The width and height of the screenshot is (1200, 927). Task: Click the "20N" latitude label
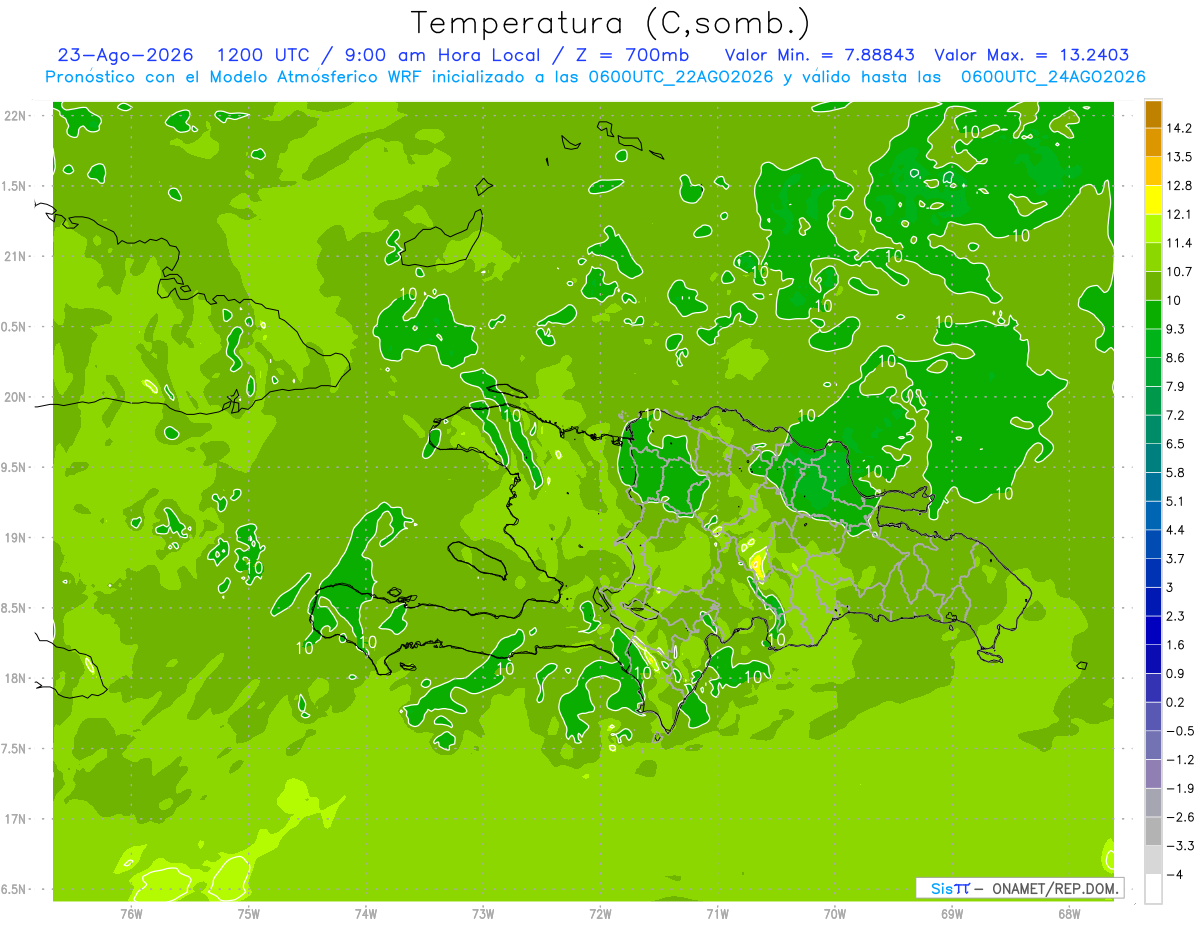(x=17, y=397)
